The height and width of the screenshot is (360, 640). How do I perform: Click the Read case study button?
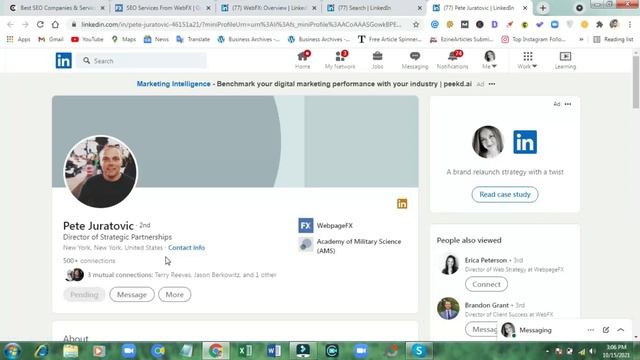click(505, 194)
